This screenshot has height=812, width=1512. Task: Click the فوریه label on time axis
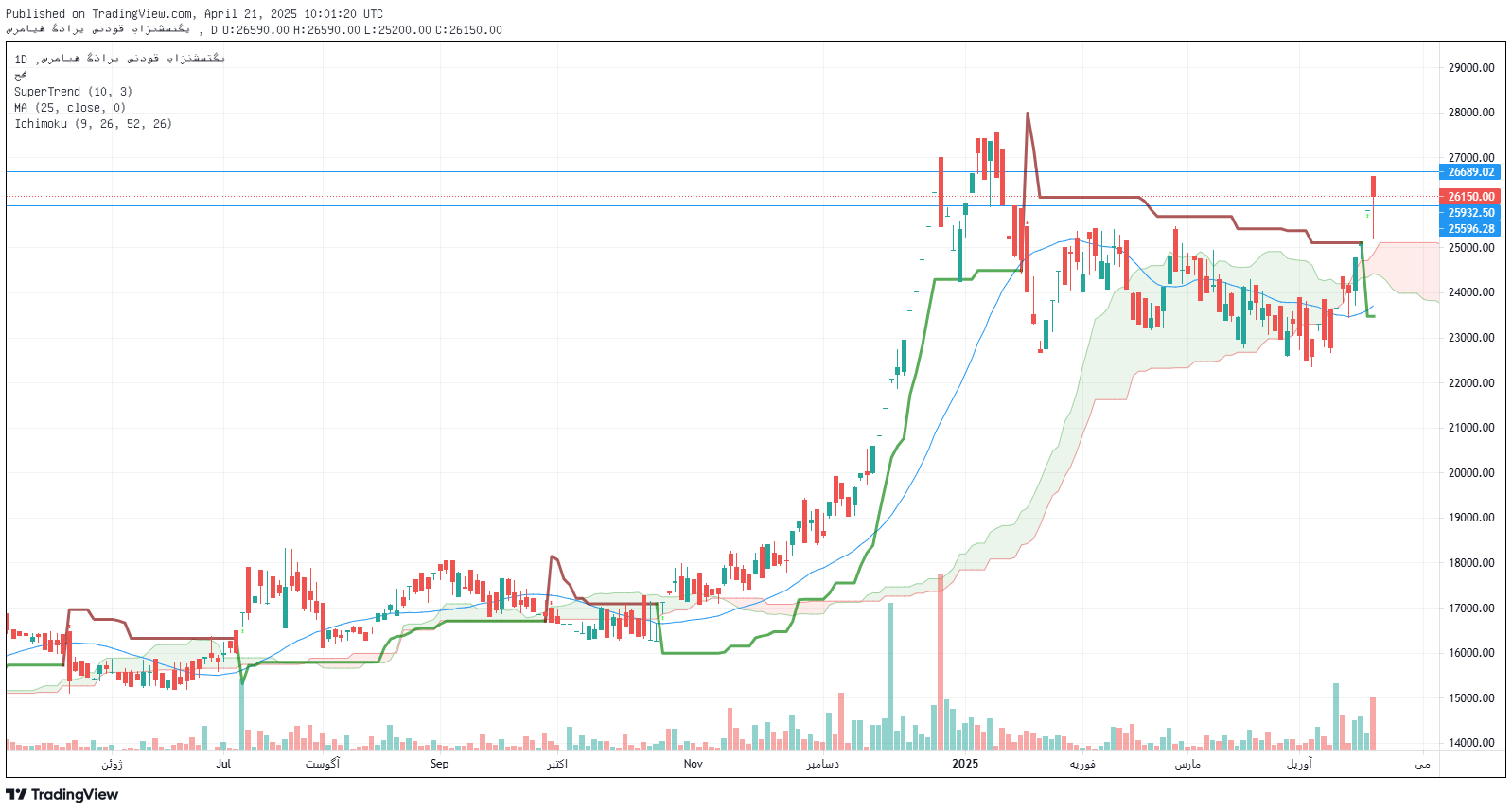coord(1082,764)
